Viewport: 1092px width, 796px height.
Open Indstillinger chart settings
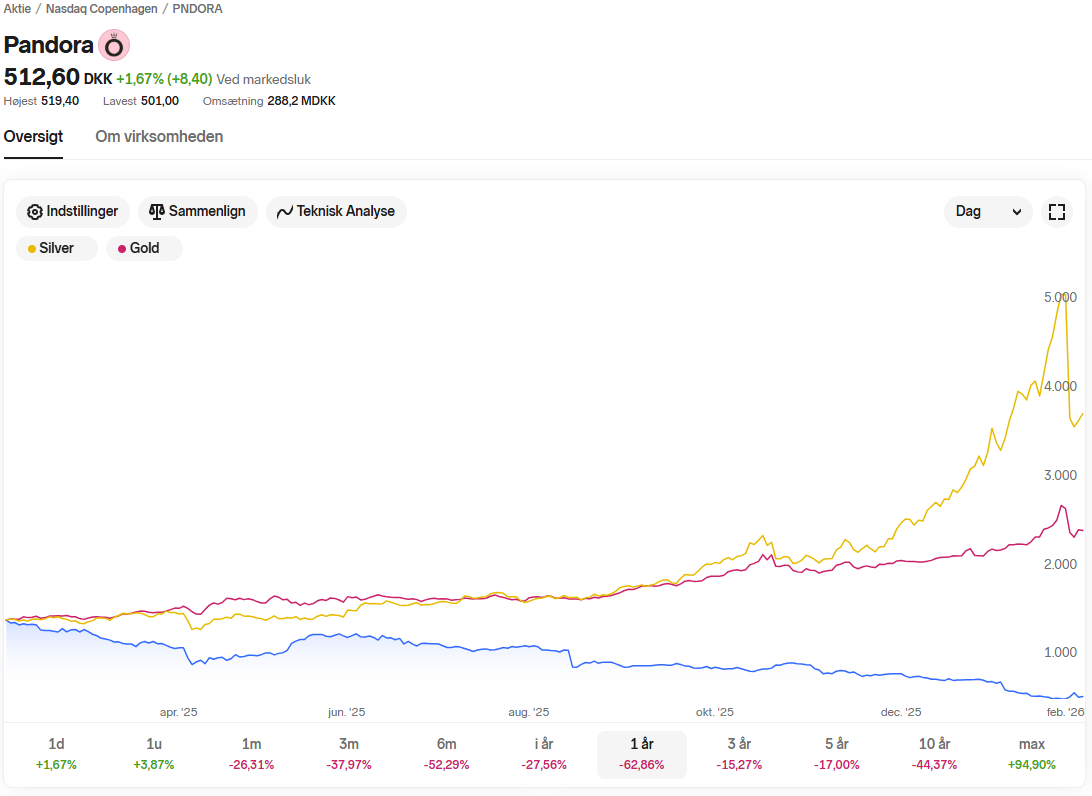73,212
